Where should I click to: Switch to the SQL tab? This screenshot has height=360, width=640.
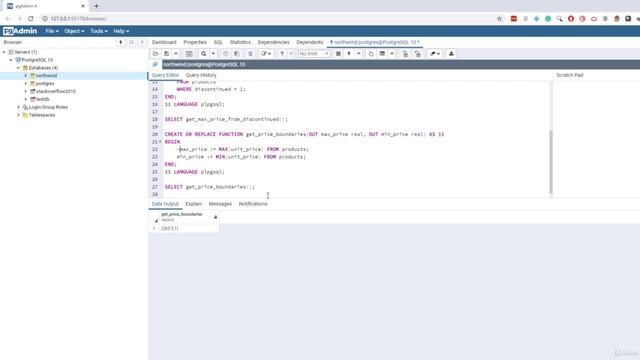(218, 42)
